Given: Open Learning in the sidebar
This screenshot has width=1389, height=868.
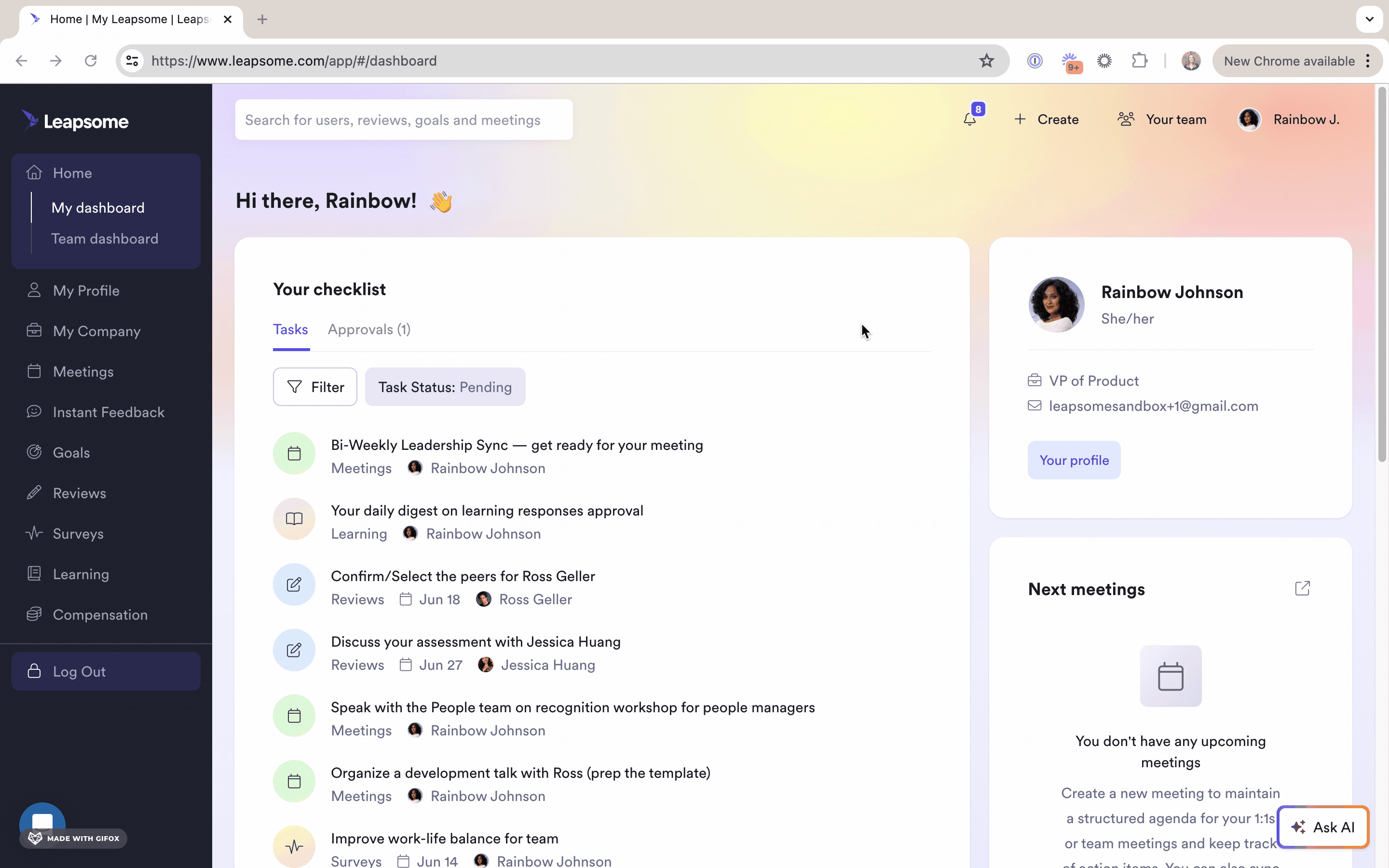Looking at the screenshot, I should 81,574.
